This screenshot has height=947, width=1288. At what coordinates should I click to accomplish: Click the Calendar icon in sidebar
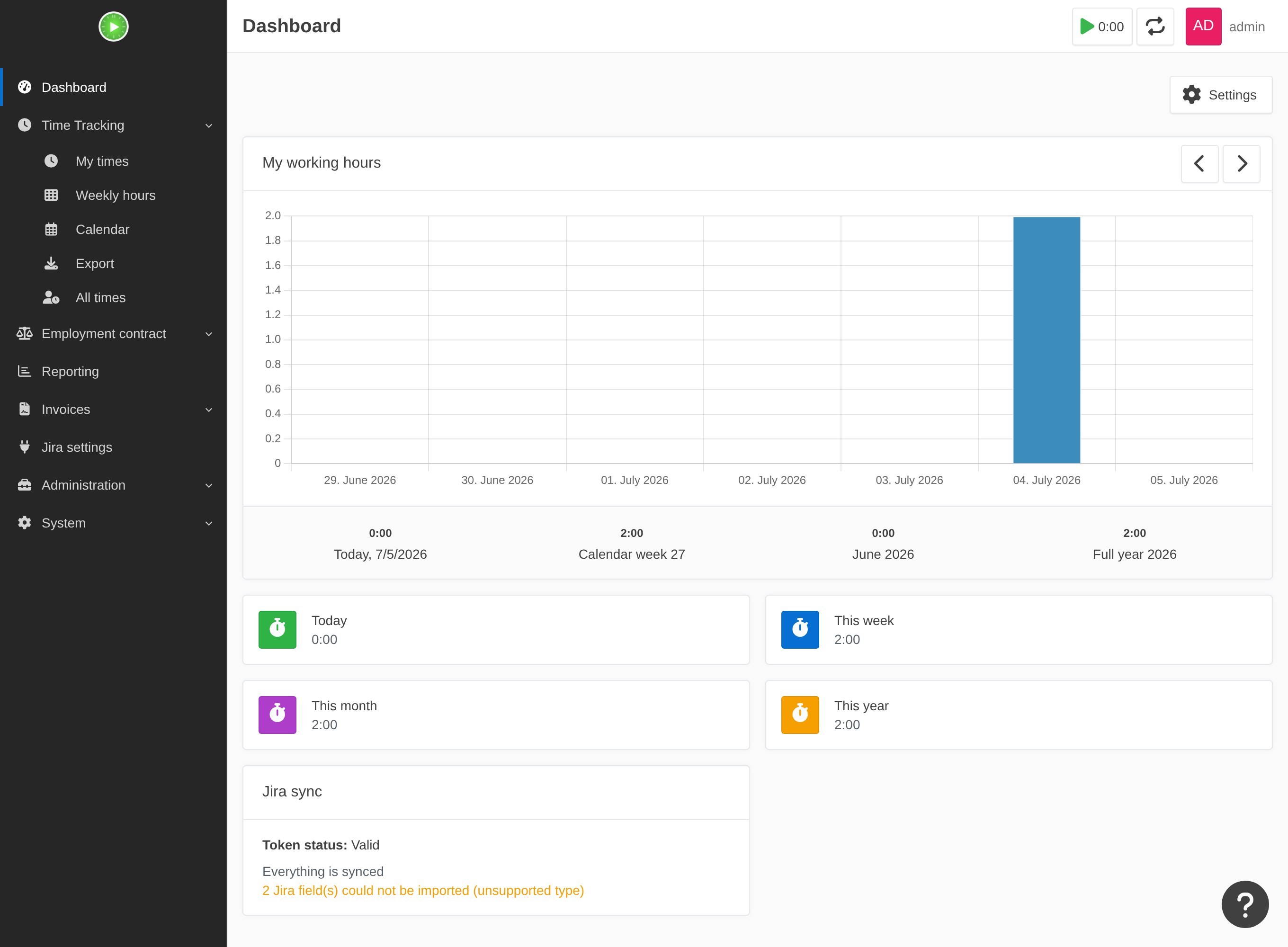51,229
